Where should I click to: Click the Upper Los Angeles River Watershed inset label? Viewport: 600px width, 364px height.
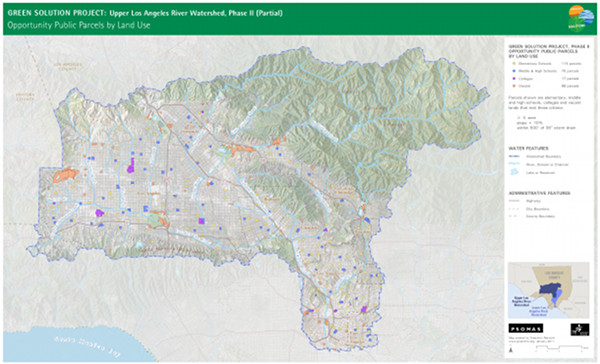tap(522, 301)
